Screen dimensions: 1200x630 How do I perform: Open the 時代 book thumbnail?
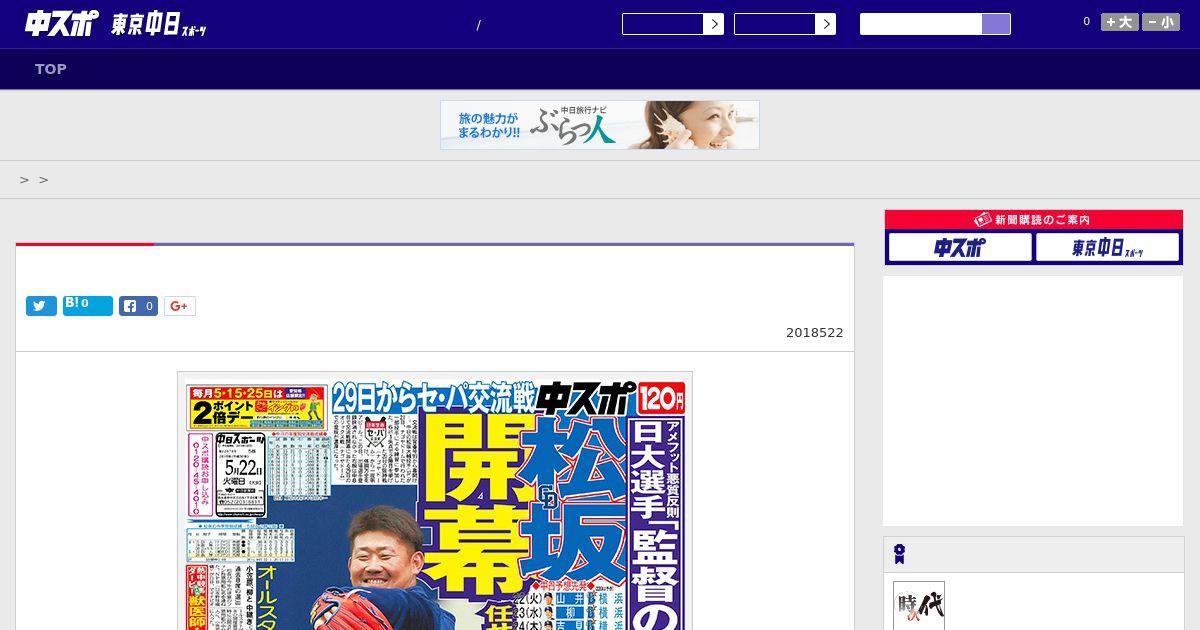[919, 606]
